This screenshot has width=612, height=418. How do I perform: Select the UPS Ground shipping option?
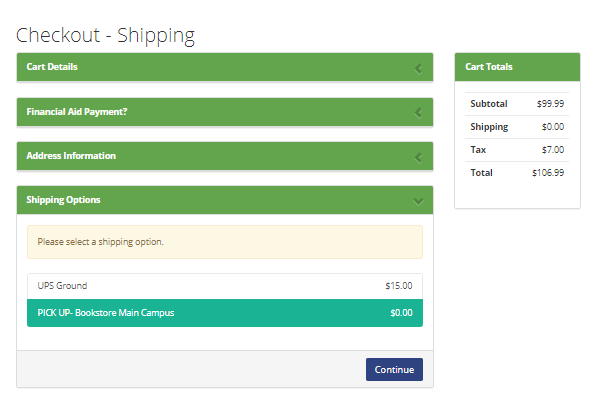(x=225, y=286)
